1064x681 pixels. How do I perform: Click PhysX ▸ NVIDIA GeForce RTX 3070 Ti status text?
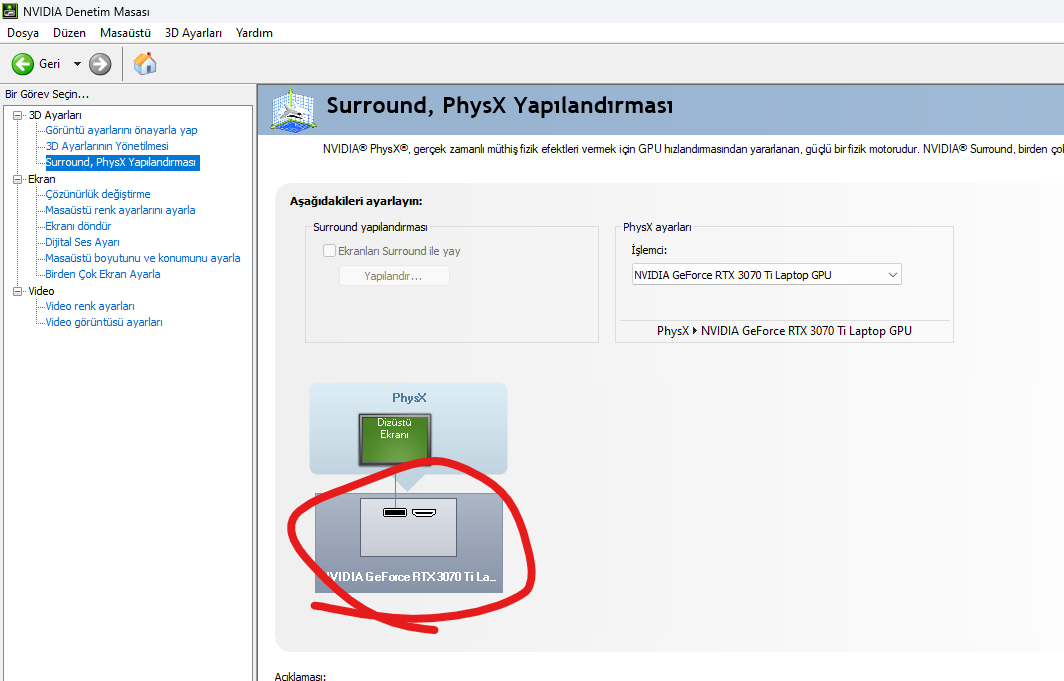pos(784,331)
